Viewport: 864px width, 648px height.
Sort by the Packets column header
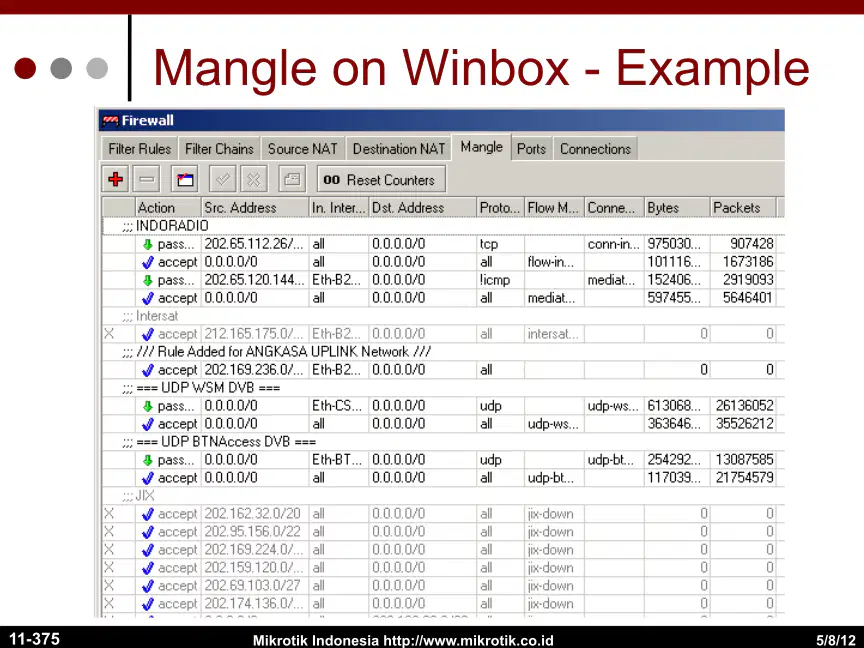coord(743,208)
